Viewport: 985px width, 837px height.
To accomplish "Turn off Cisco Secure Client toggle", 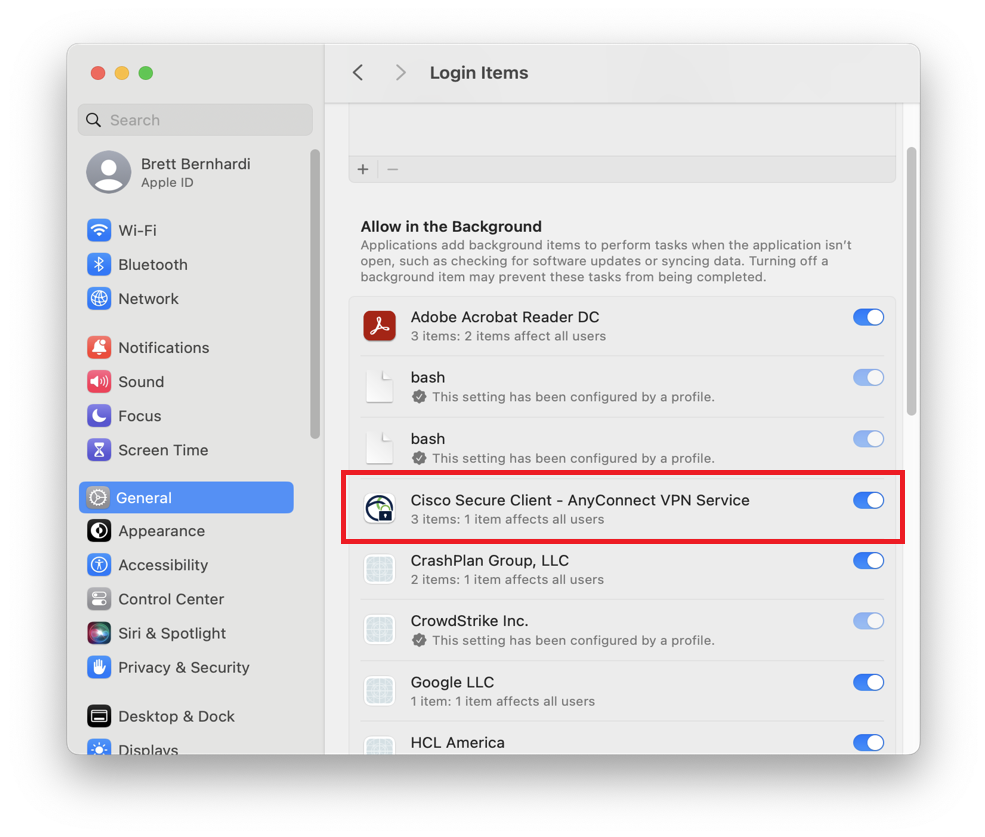I will pyautogui.click(x=868, y=500).
